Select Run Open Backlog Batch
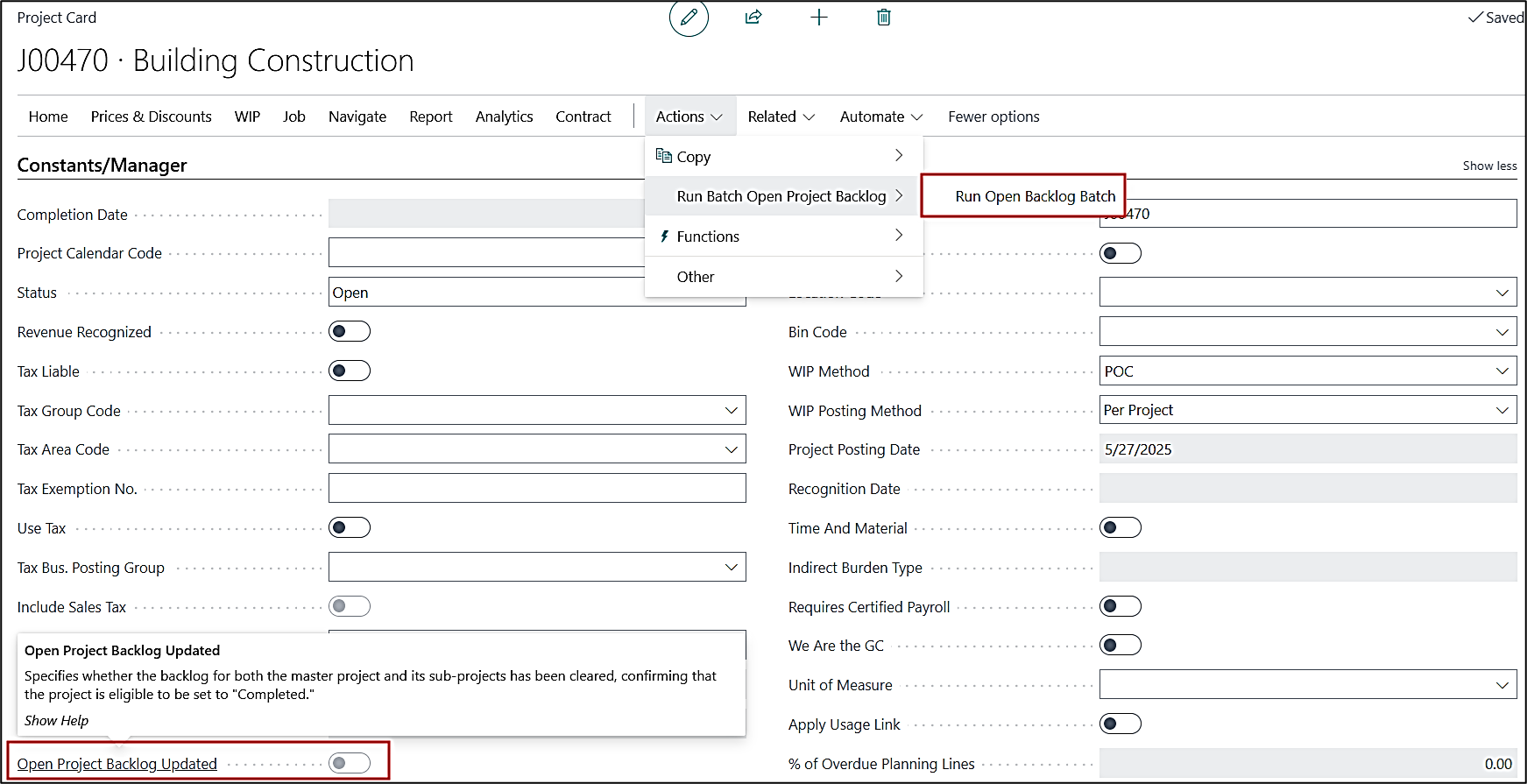The image size is (1527, 784). pos(1035,196)
